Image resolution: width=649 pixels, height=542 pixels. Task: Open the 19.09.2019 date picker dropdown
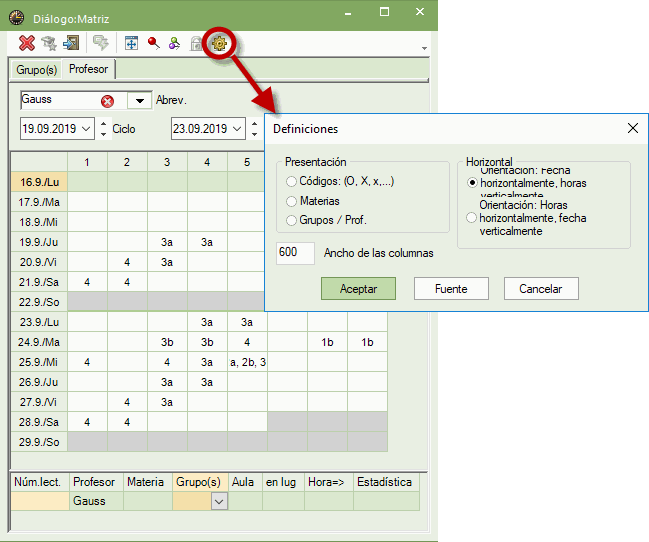86,129
